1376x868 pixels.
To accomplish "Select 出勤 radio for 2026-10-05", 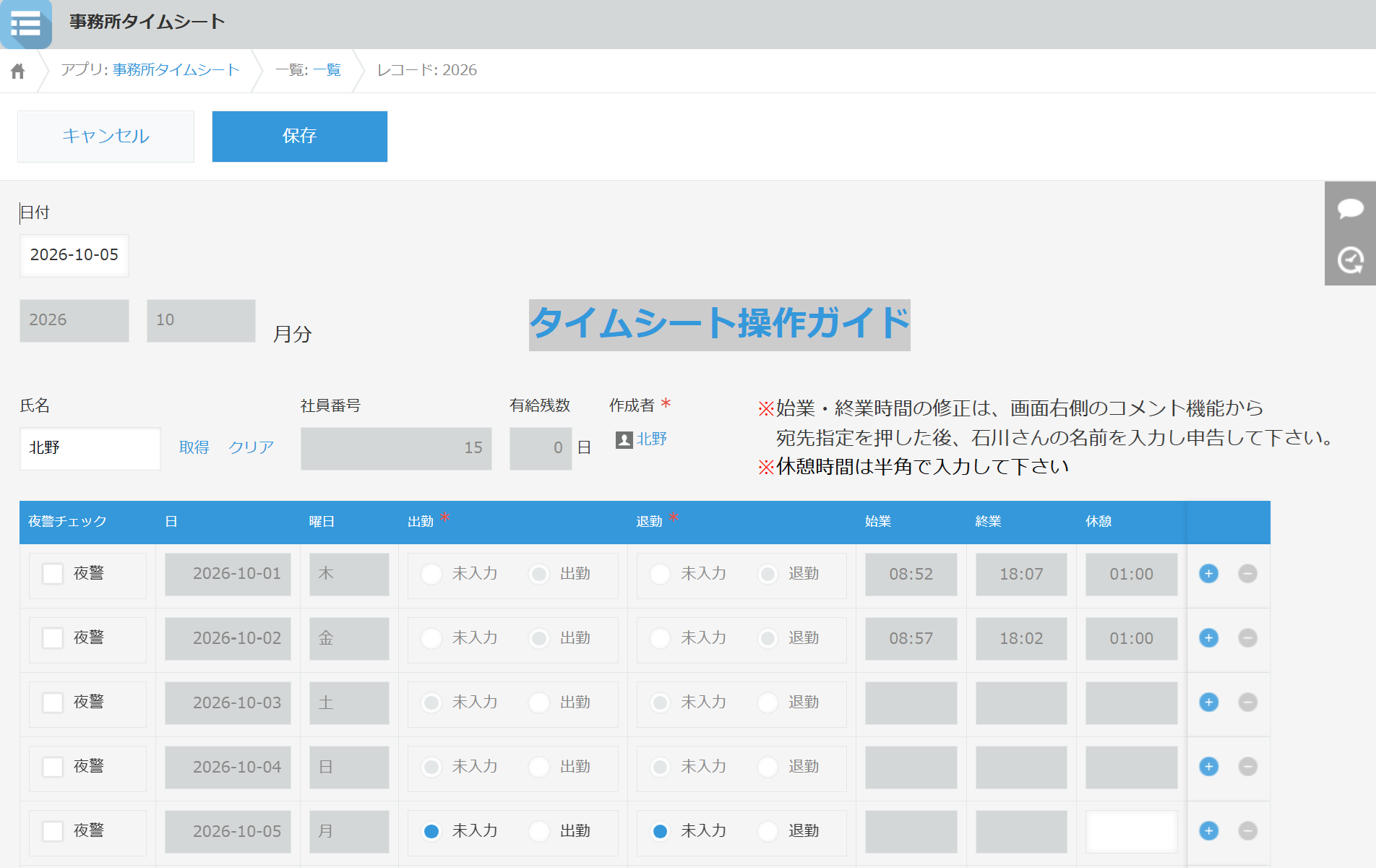I will point(539,831).
